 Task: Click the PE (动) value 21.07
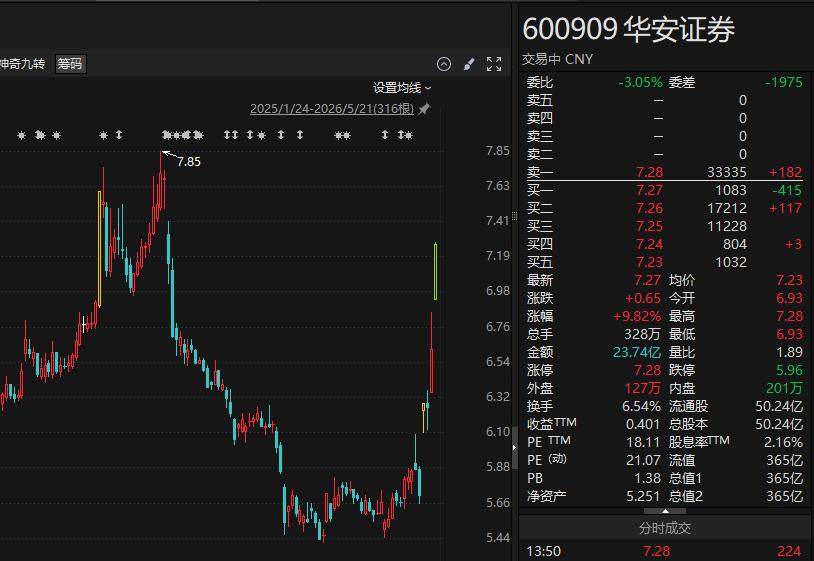643,460
